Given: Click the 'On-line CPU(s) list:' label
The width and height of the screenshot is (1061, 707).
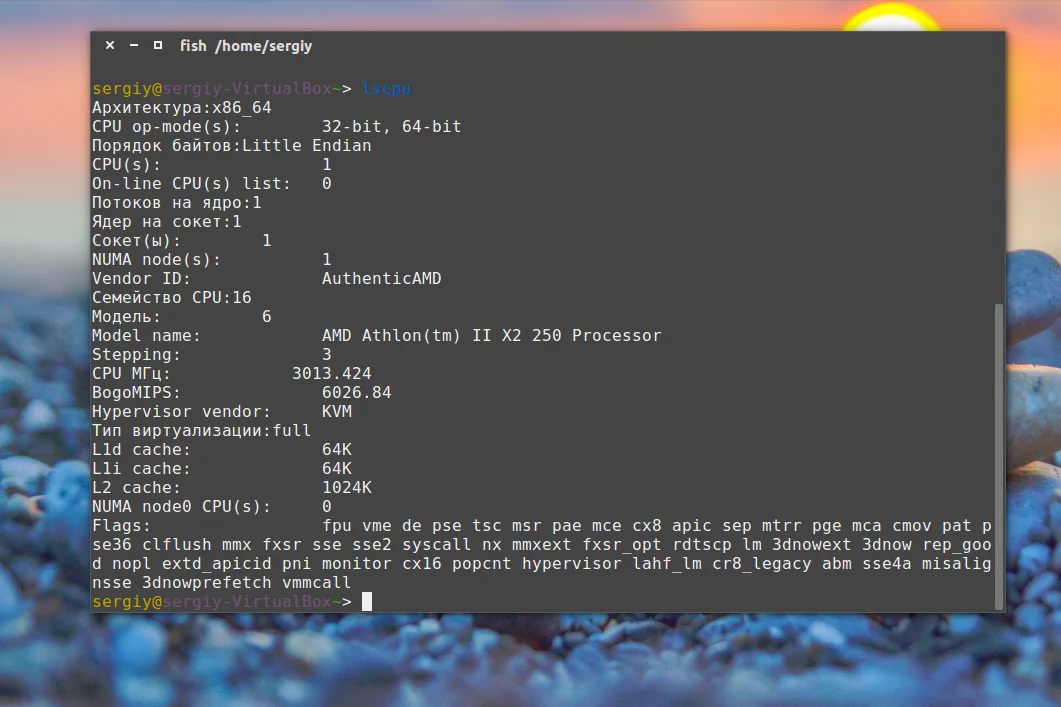Looking at the screenshot, I should [191, 183].
